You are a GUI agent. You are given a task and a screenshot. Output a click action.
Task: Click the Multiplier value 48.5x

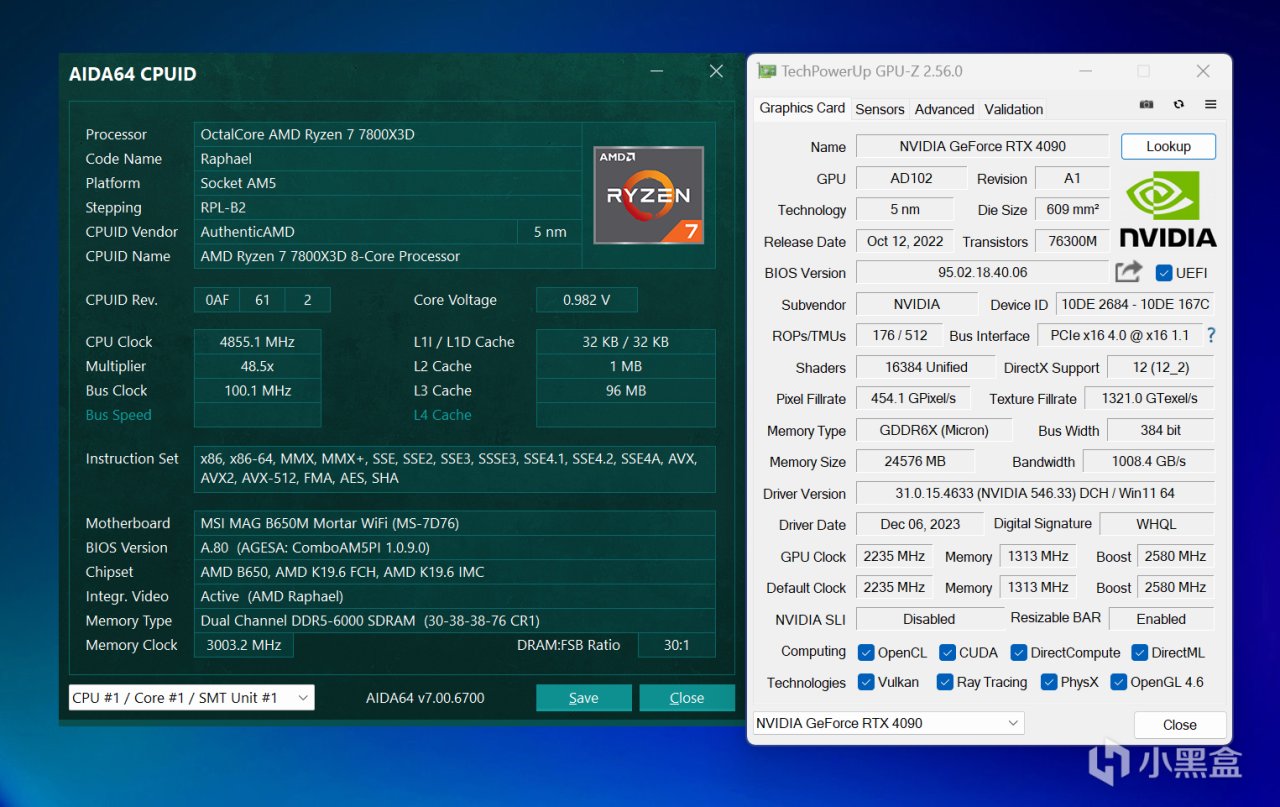pyautogui.click(x=257, y=366)
